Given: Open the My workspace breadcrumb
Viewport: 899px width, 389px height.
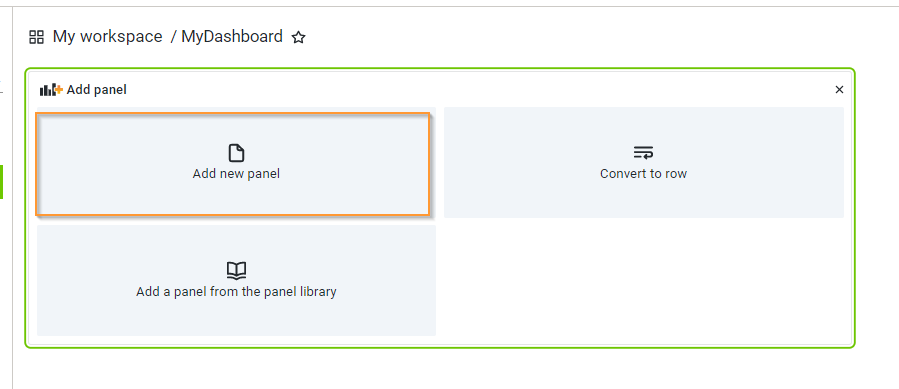Looking at the screenshot, I should coord(107,37).
